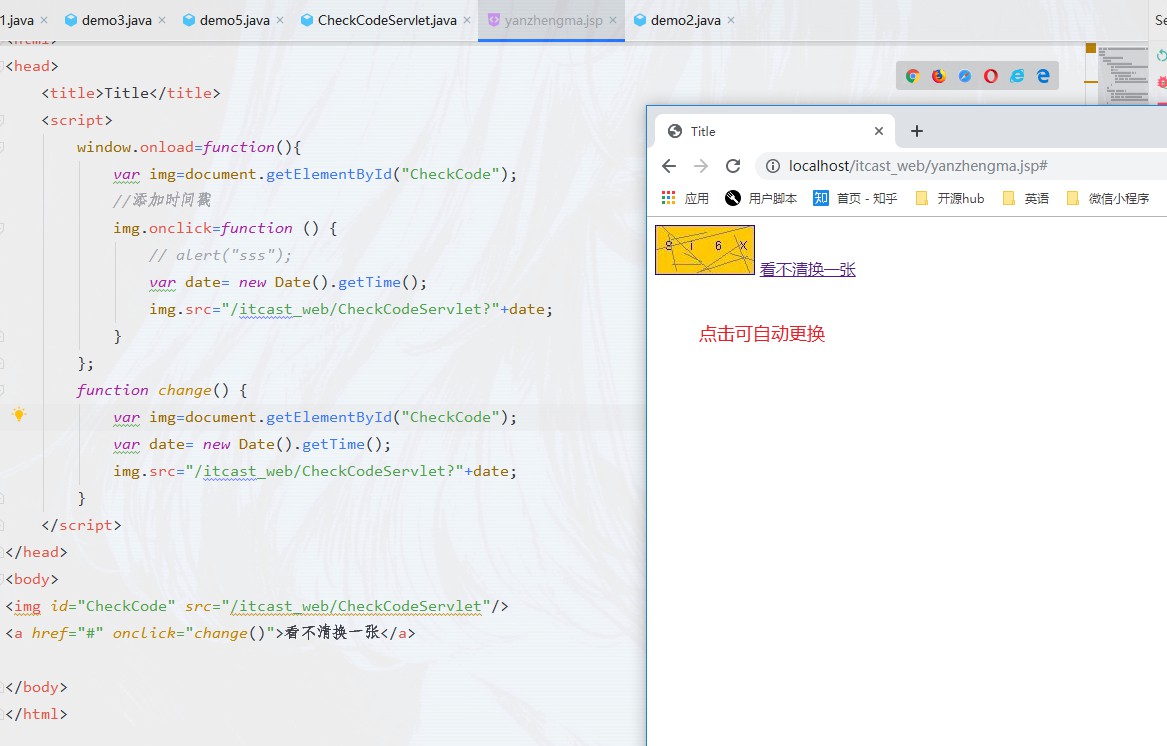The width and height of the screenshot is (1167, 746).
Task: Open the 英语 bookmark folder
Action: tap(1026, 198)
